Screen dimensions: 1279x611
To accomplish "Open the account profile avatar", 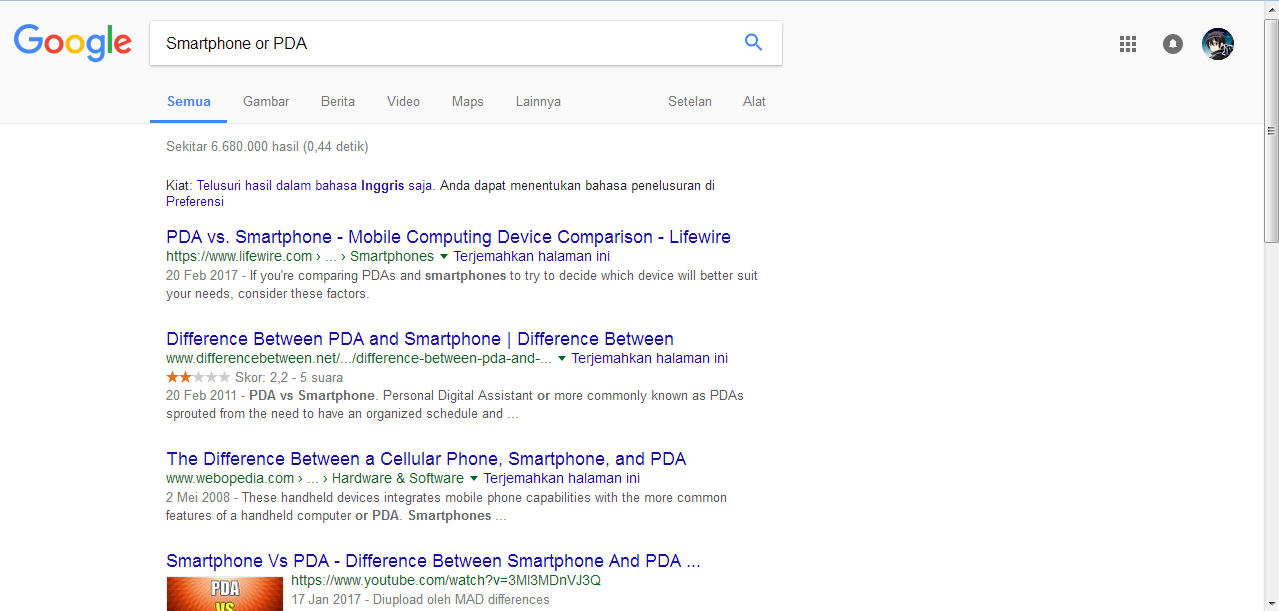I will coord(1218,44).
